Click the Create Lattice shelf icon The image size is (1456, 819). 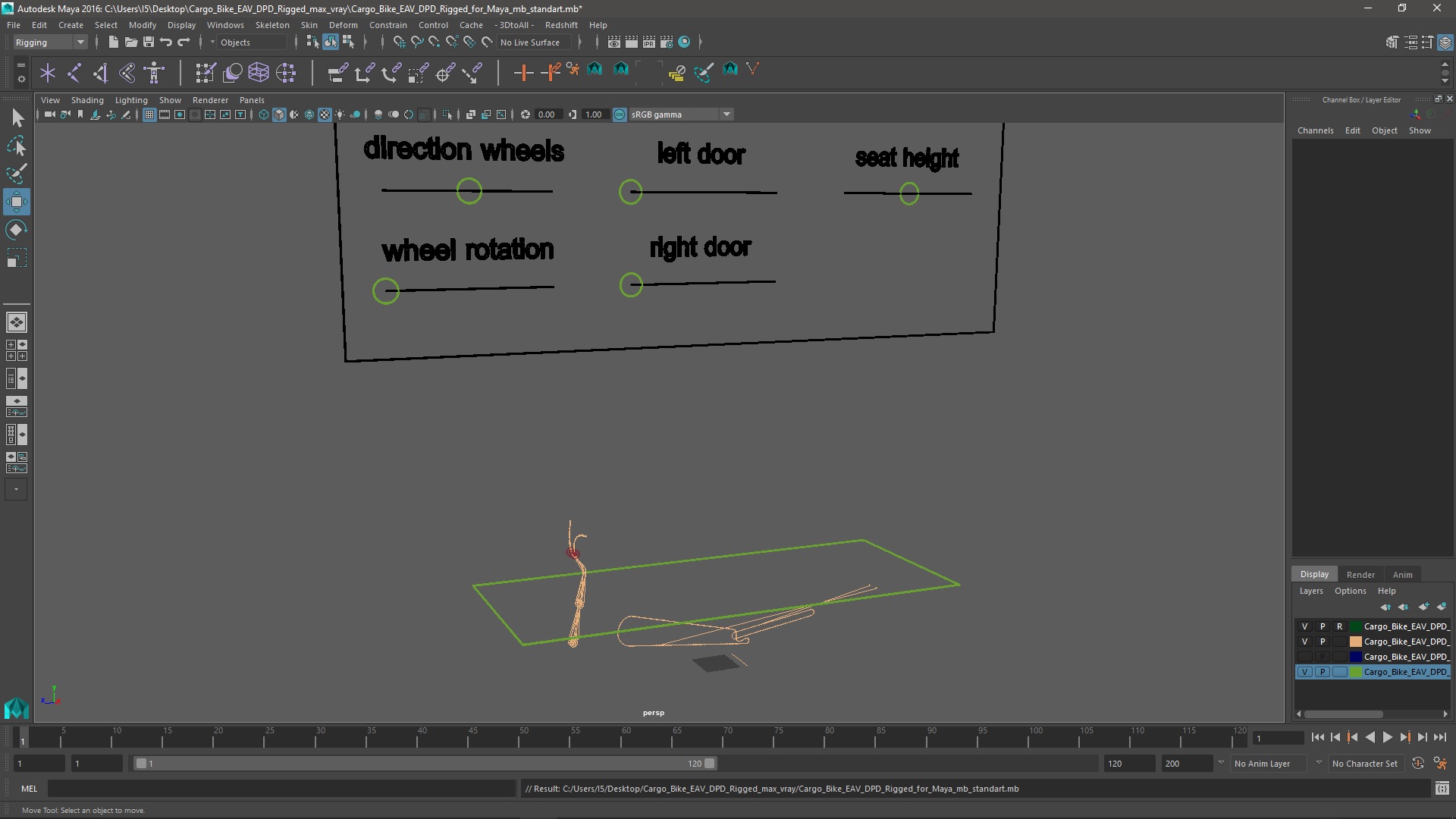pyautogui.click(x=259, y=73)
